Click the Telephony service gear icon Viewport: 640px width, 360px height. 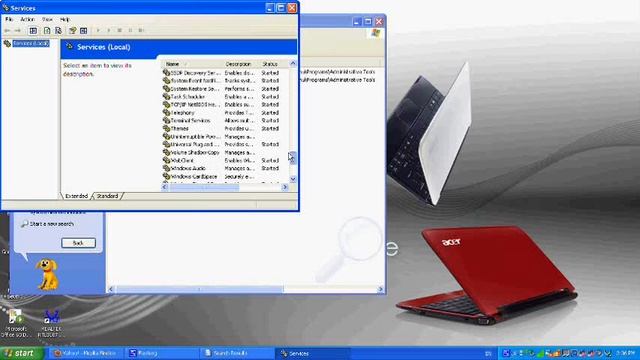click(167, 112)
